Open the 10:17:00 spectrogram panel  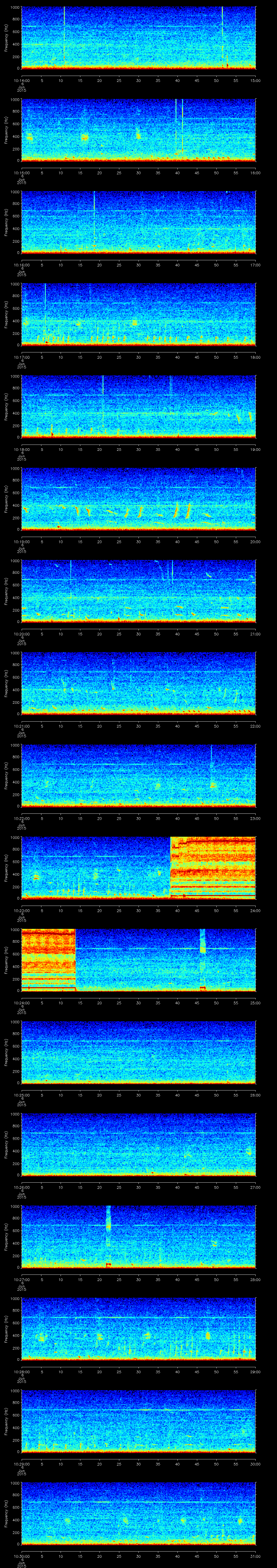click(138, 314)
